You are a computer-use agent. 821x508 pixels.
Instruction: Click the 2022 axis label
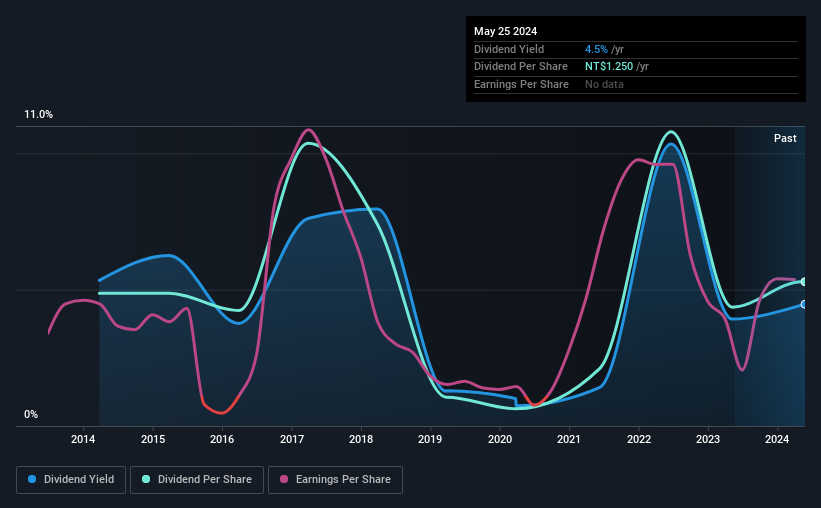pos(639,439)
